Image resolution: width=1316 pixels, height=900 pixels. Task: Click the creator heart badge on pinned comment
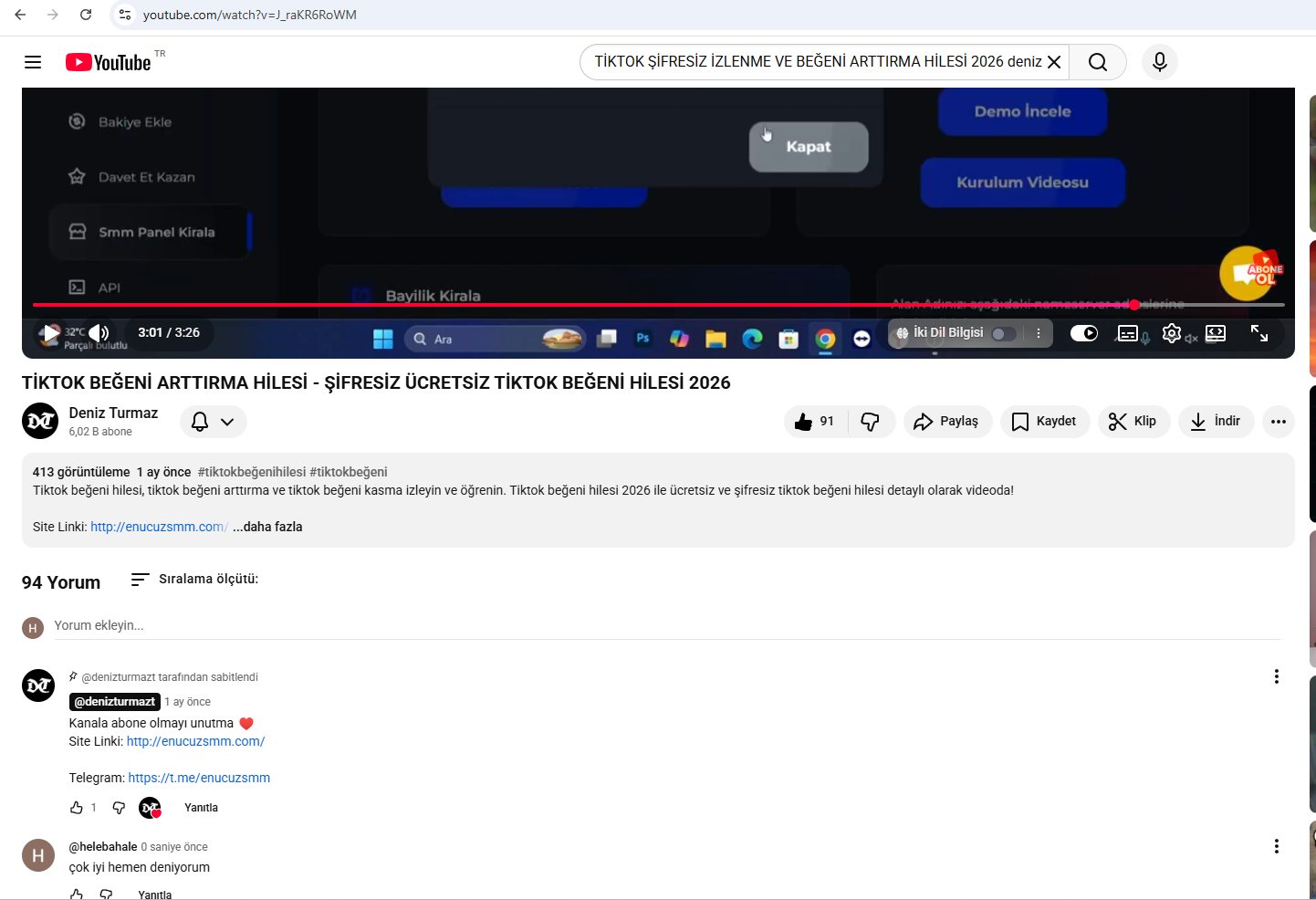(150, 808)
